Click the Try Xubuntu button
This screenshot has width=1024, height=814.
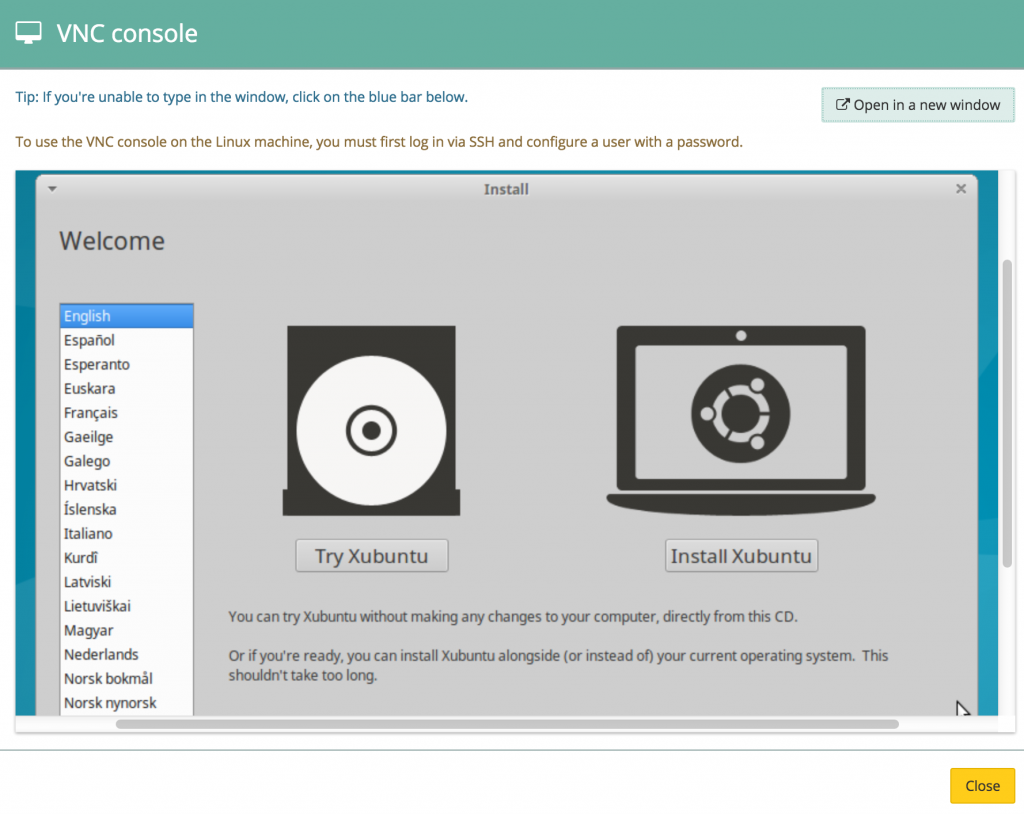pyautogui.click(x=372, y=556)
